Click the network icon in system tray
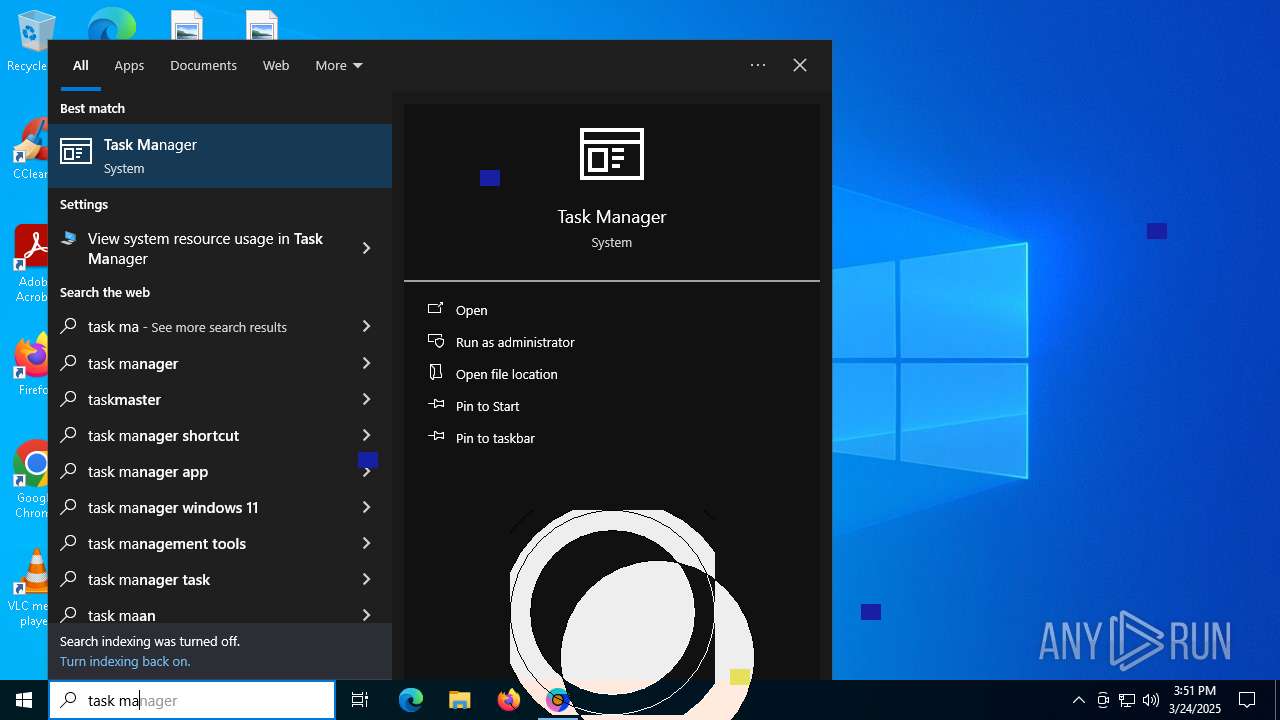Viewport: 1280px width, 720px height. tap(1127, 700)
